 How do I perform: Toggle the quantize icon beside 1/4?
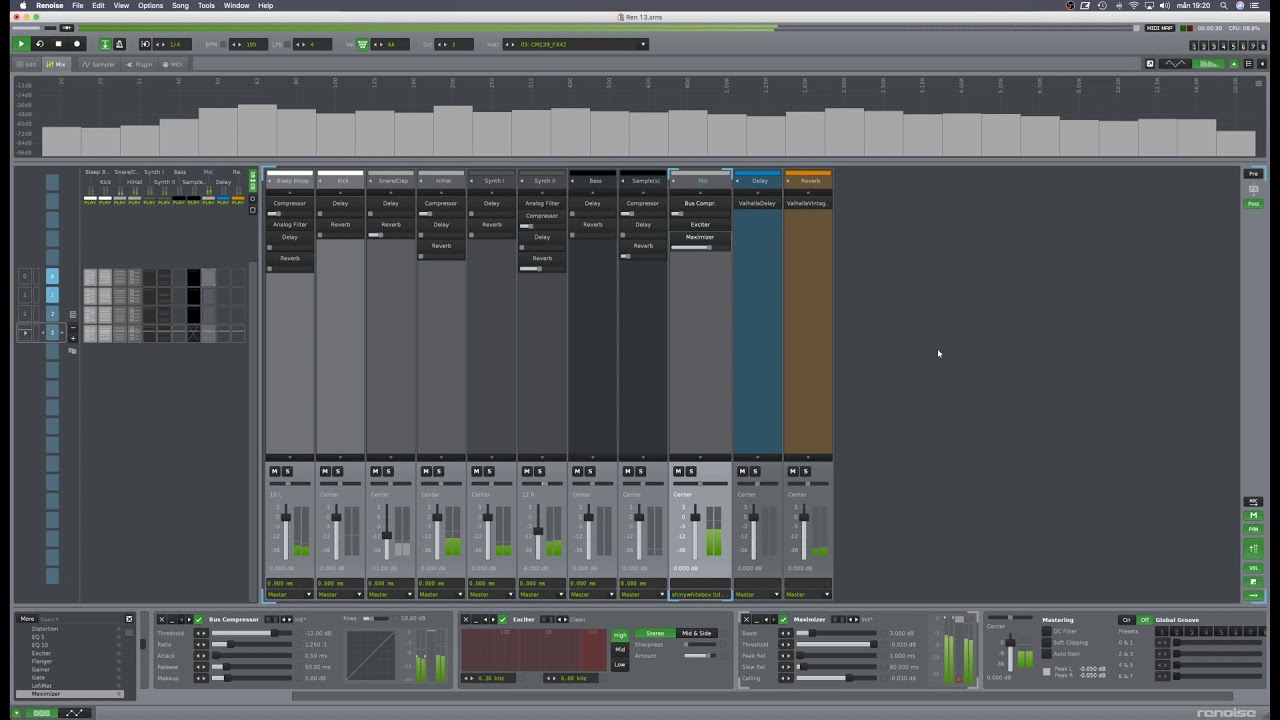coord(146,44)
